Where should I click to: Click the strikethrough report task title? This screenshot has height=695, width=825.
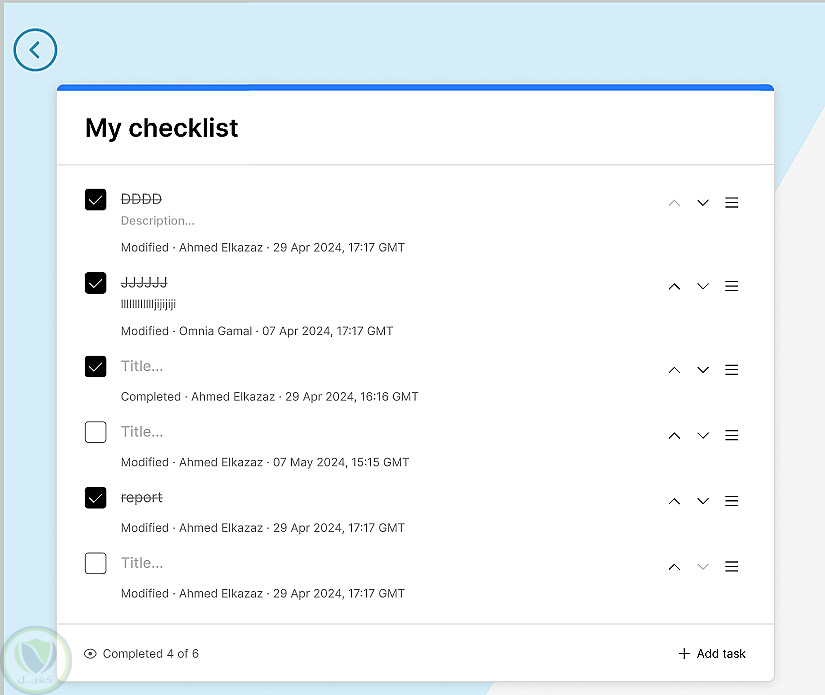142,498
